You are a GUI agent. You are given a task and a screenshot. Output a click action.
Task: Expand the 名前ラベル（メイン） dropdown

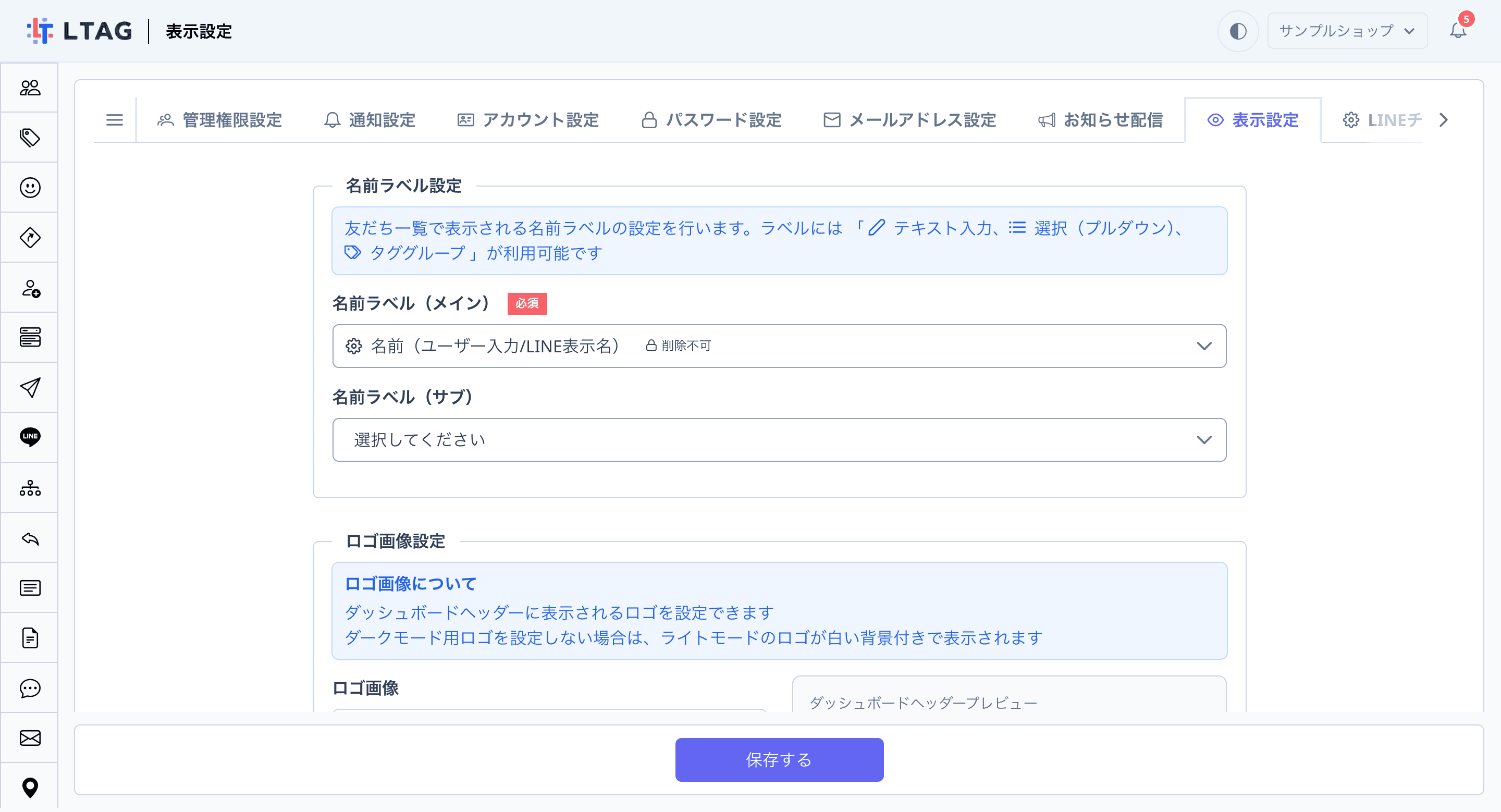coord(779,346)
